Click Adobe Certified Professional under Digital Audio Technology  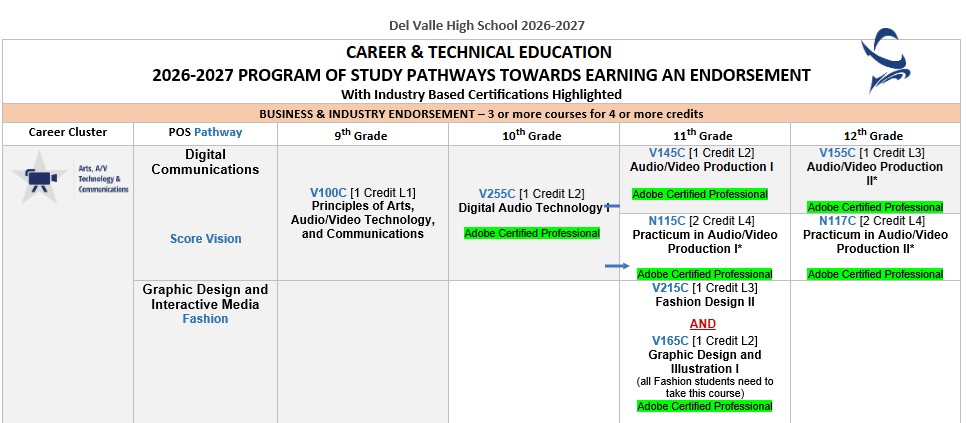click(x=532, y=233)
